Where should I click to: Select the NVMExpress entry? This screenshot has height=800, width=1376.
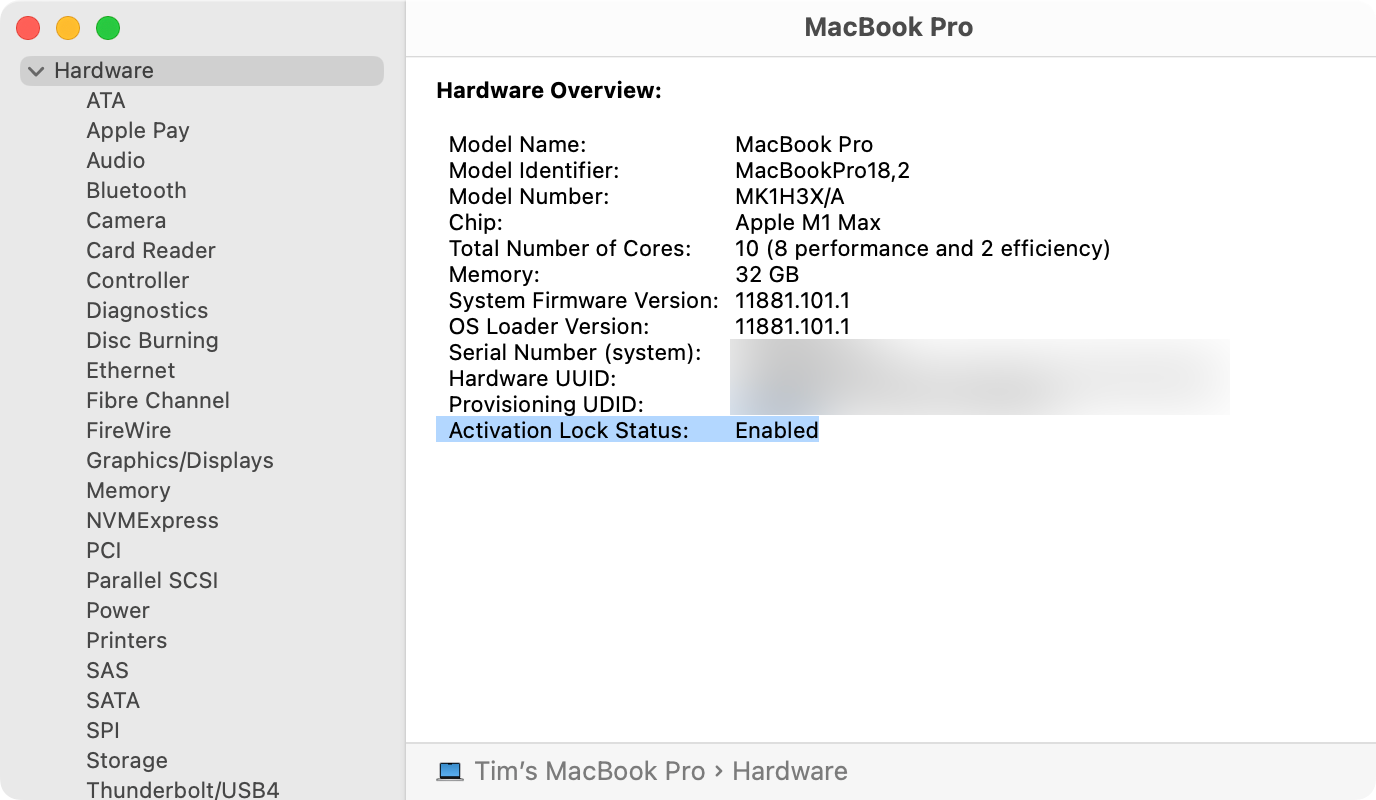coord(152,520)
